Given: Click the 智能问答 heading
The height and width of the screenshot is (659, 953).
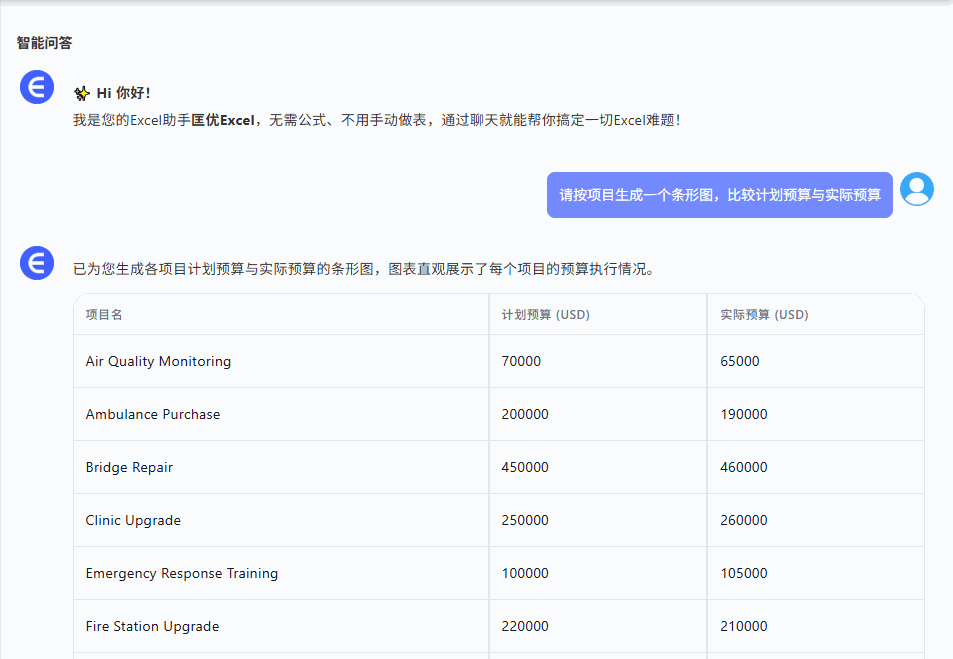Looking at the screenshot, I should pos(44,43).
